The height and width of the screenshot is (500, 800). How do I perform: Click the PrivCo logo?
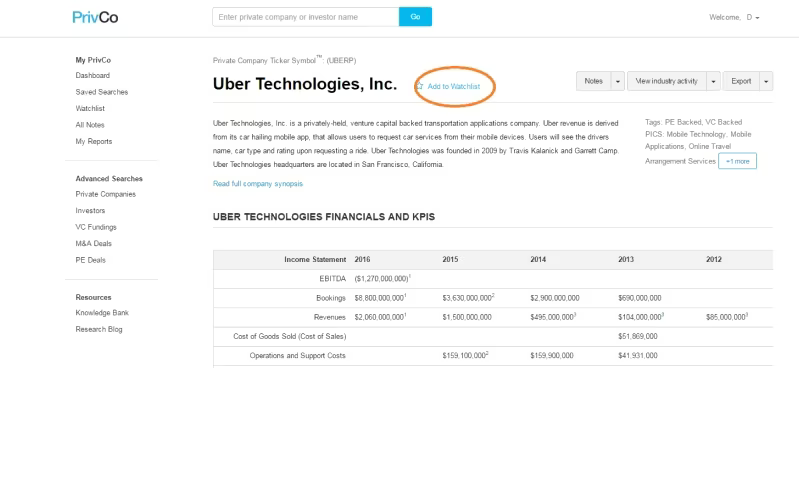point(95,17)
